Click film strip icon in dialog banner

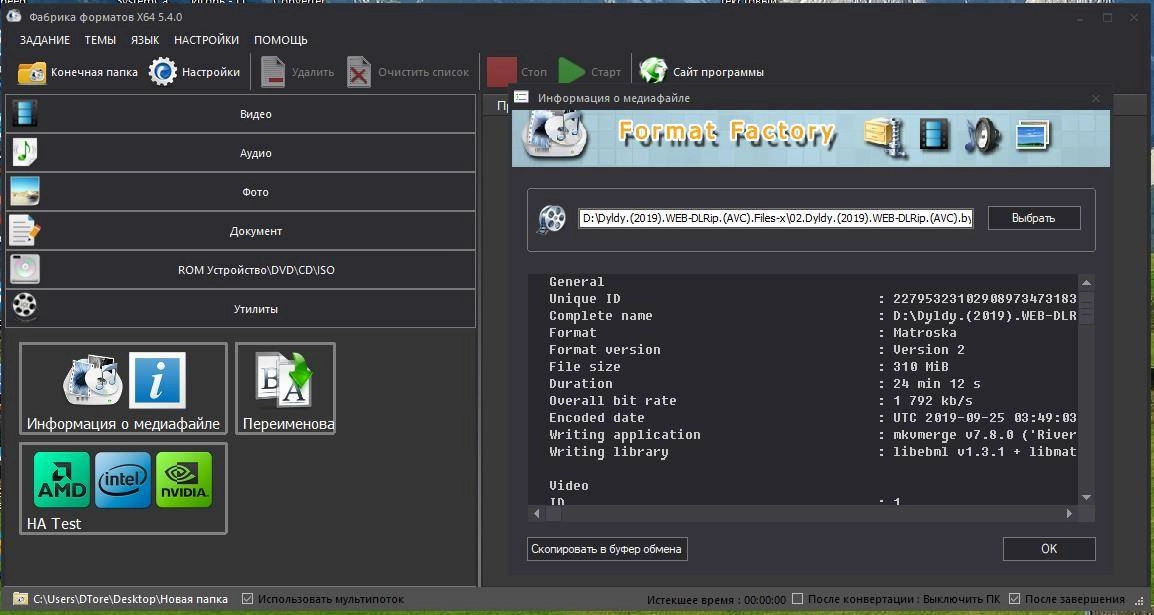coord(934,136)
